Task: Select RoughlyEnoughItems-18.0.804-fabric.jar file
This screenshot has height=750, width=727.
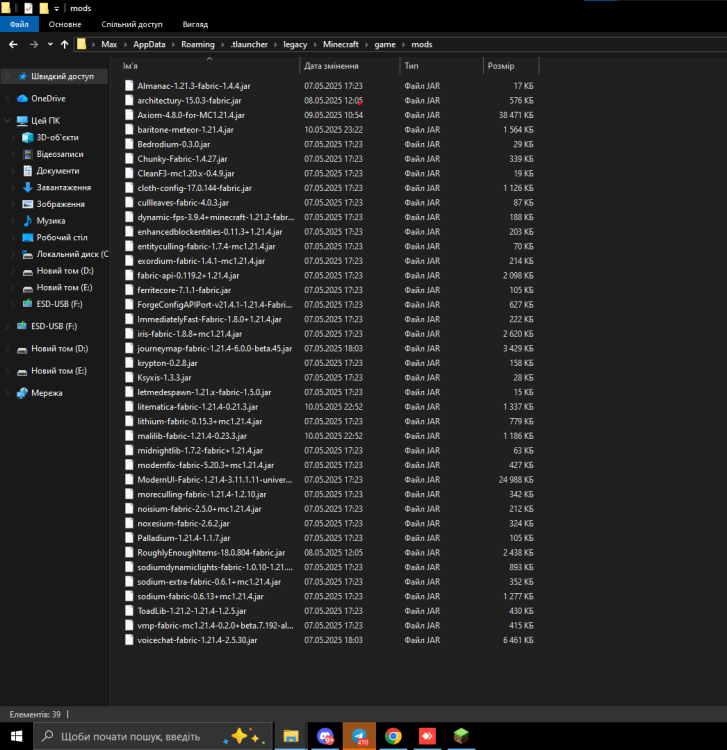Action: (x=211, y=552)
